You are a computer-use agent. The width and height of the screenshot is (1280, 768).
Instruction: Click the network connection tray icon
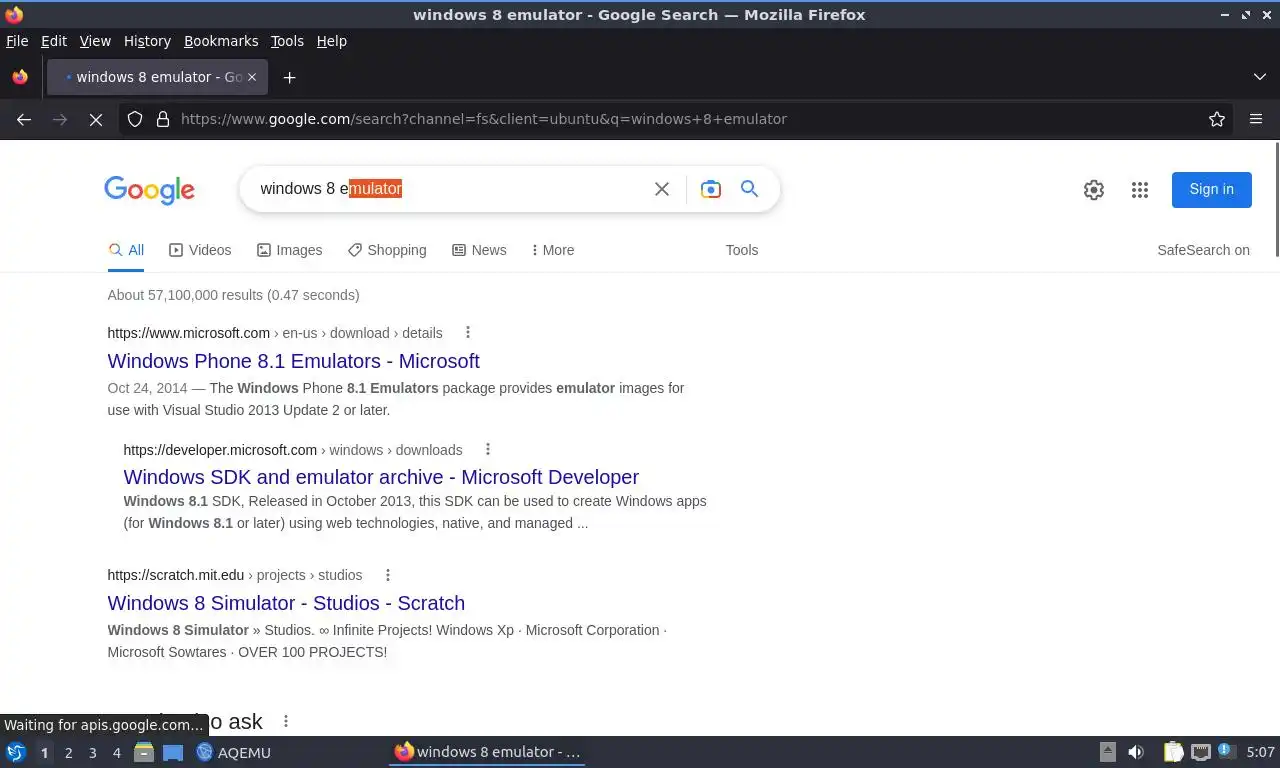pyautogui.click(x=1201, y=752)
